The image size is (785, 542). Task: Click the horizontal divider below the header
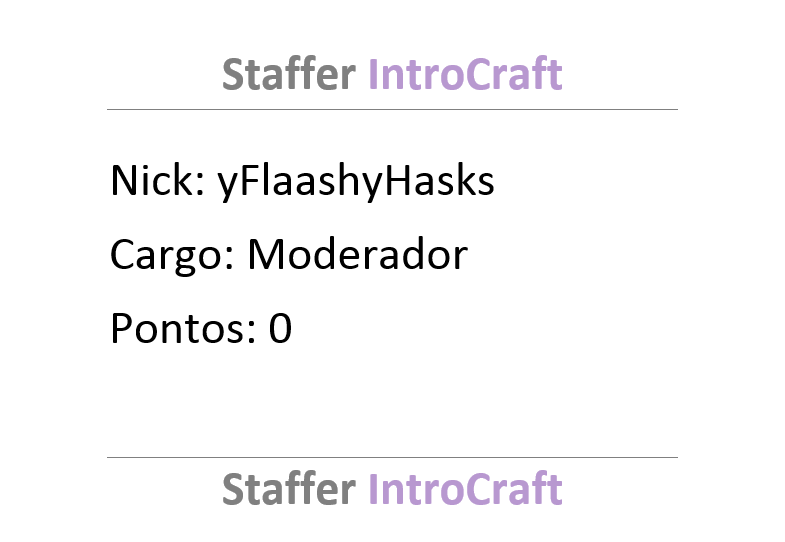[x=392, y=109]
